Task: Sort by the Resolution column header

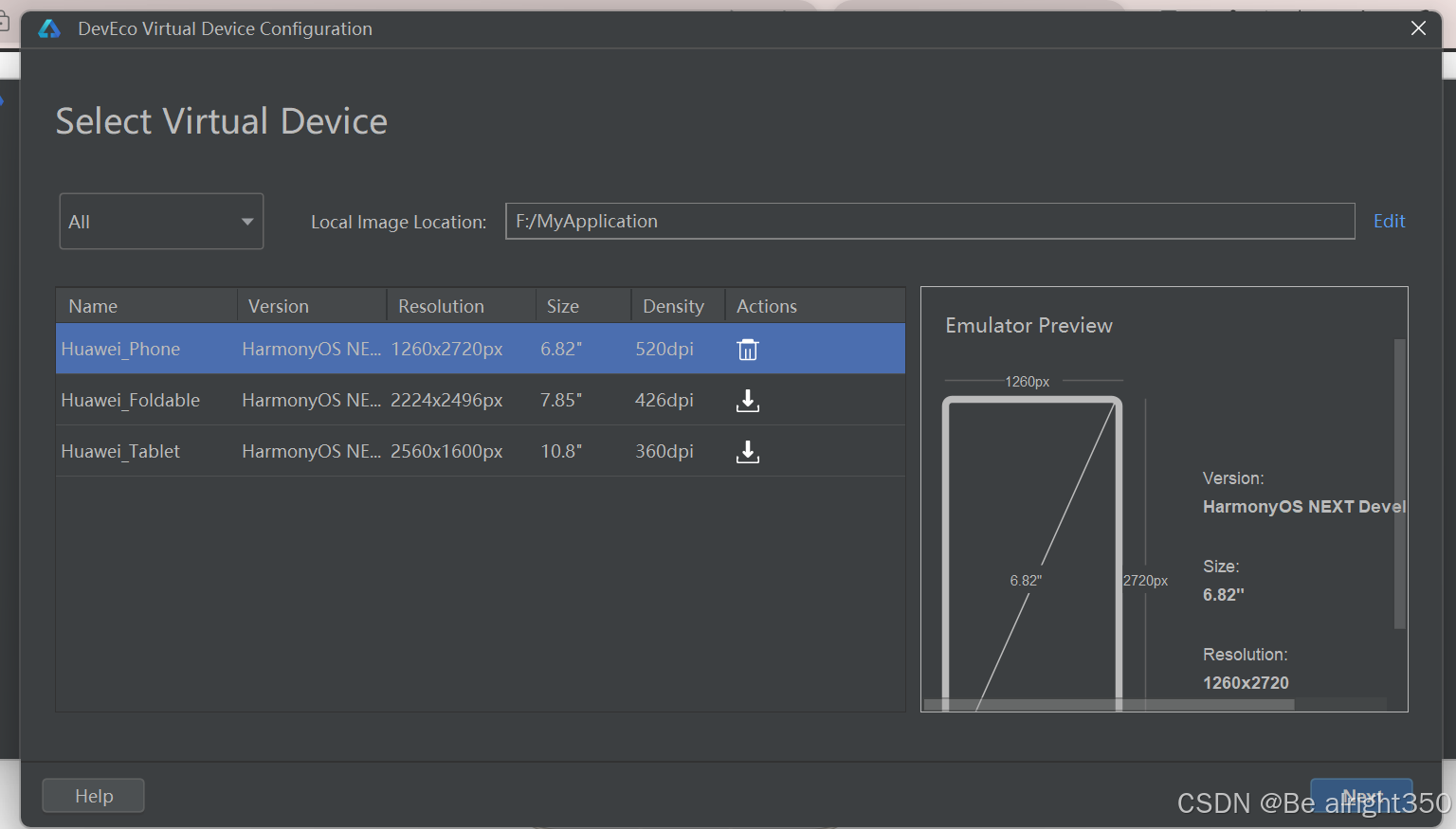Action: tap(462, 306)
